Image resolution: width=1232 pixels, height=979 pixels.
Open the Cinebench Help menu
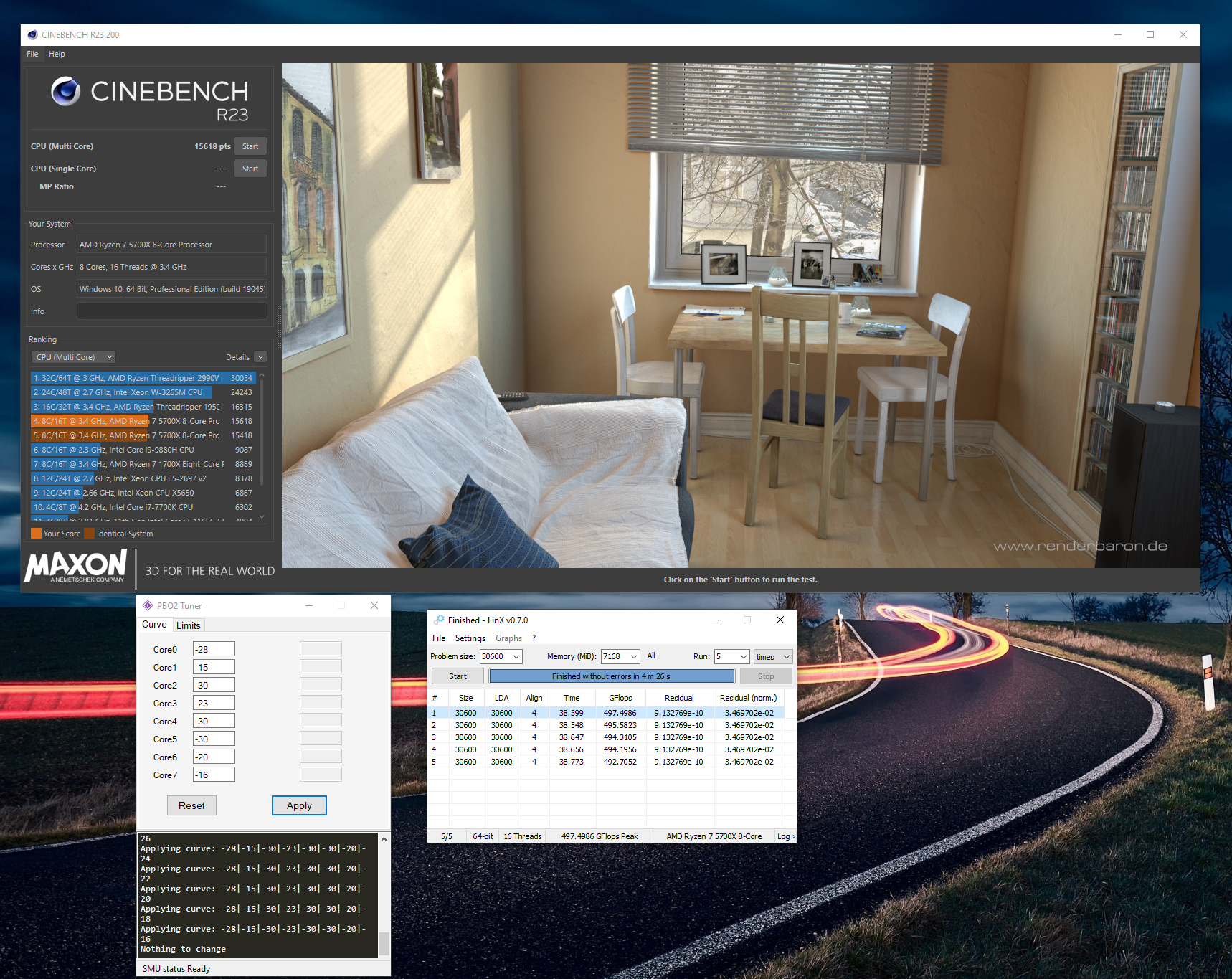tap(57, 54)
